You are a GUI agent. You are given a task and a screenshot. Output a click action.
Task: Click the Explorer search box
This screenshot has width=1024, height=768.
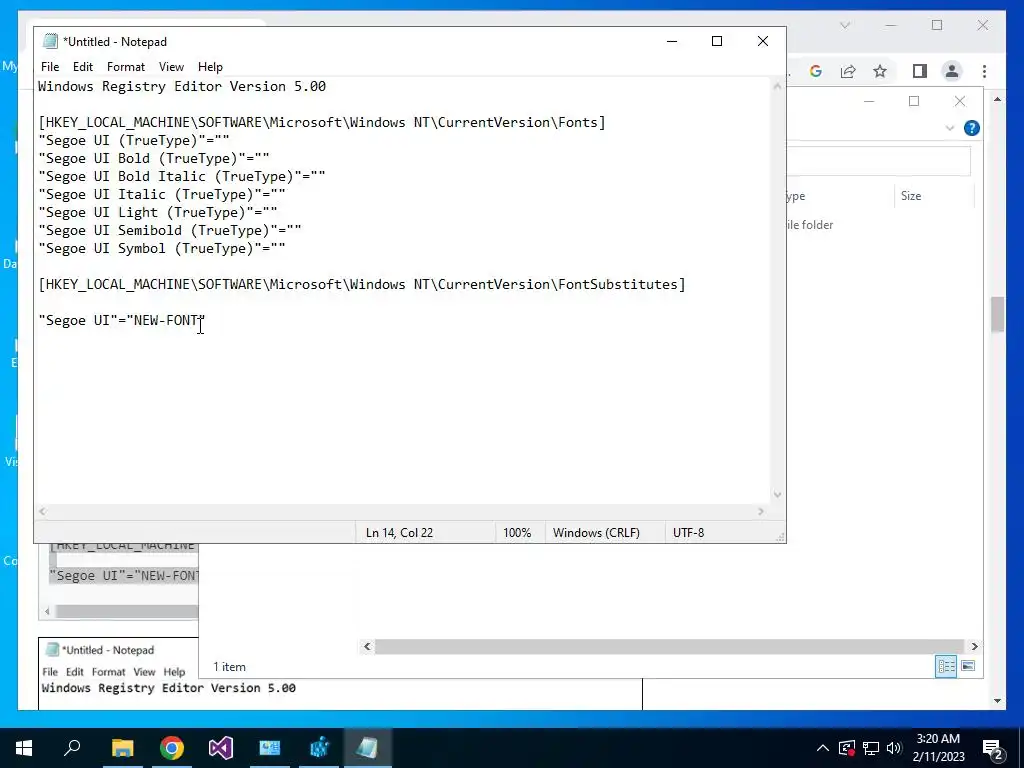click(879, 161)
